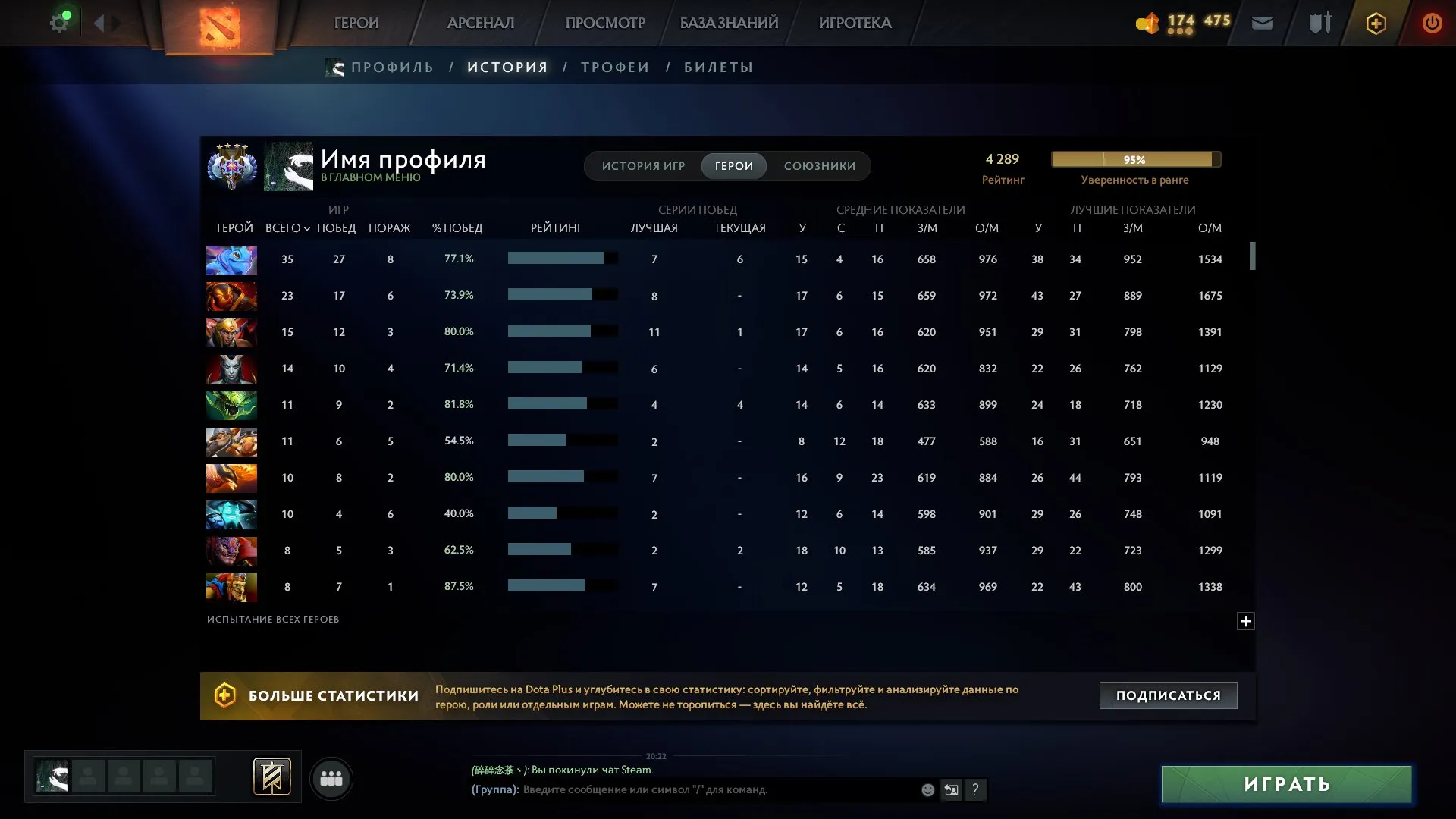Click the forward navigation arrow

116,23
